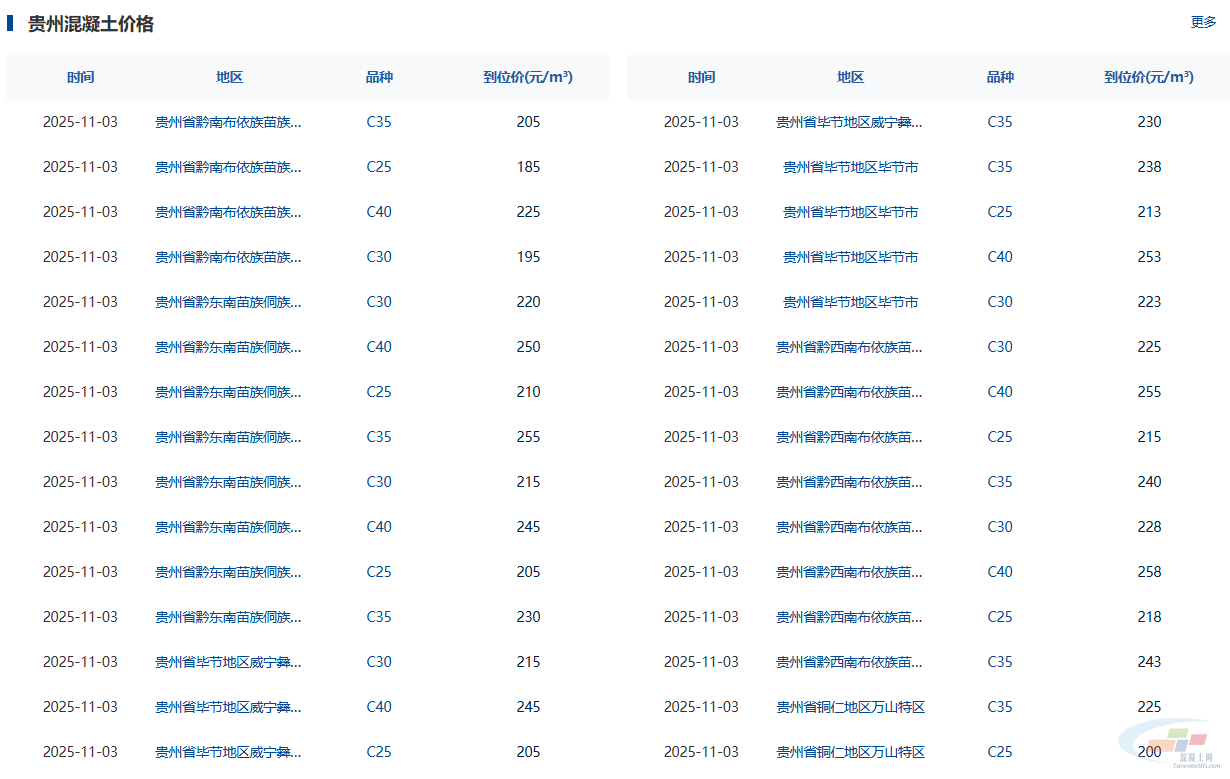Select the 品种 column header in right table
The height and width of the screenshot is (779, 1230).
[1000, 77]
